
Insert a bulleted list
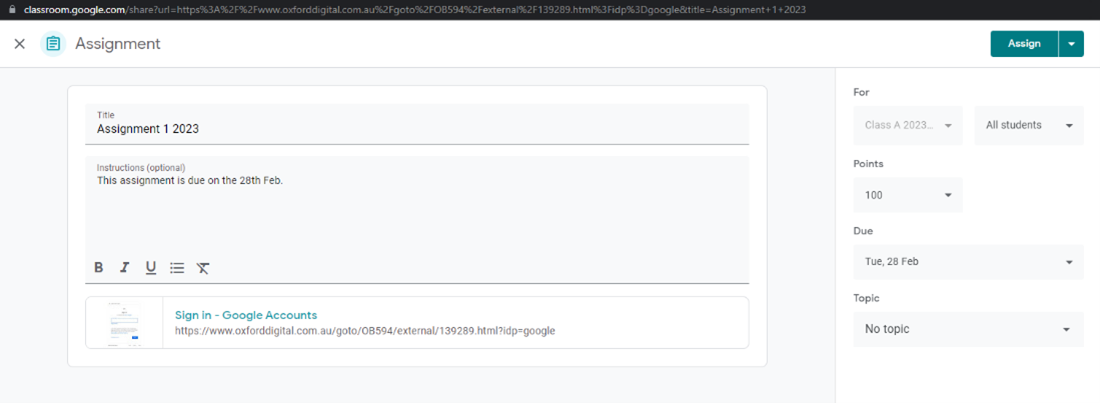[177, 267]
